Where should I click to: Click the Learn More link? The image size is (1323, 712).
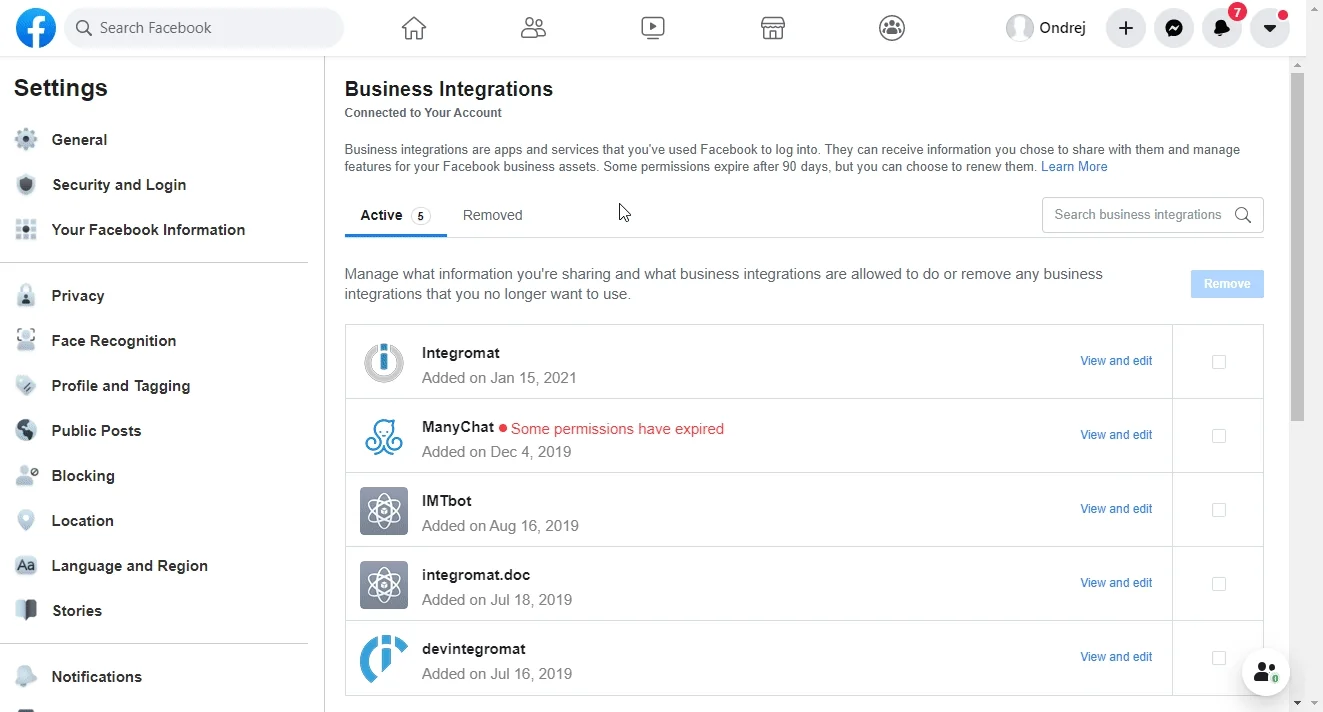tap(1074, 167)
